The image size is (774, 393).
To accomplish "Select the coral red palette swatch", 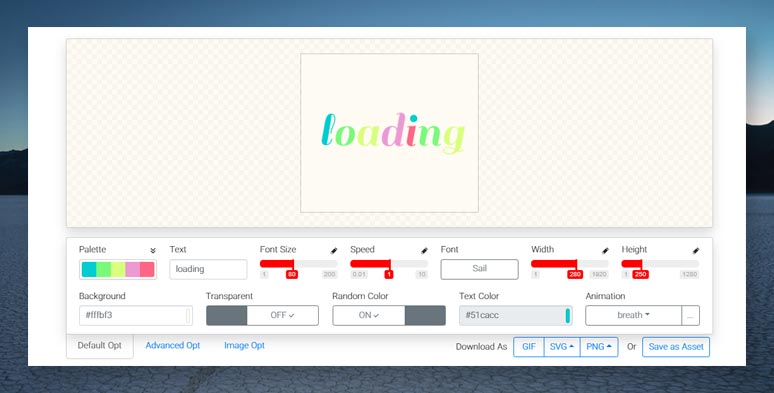I will pos(147,270).
